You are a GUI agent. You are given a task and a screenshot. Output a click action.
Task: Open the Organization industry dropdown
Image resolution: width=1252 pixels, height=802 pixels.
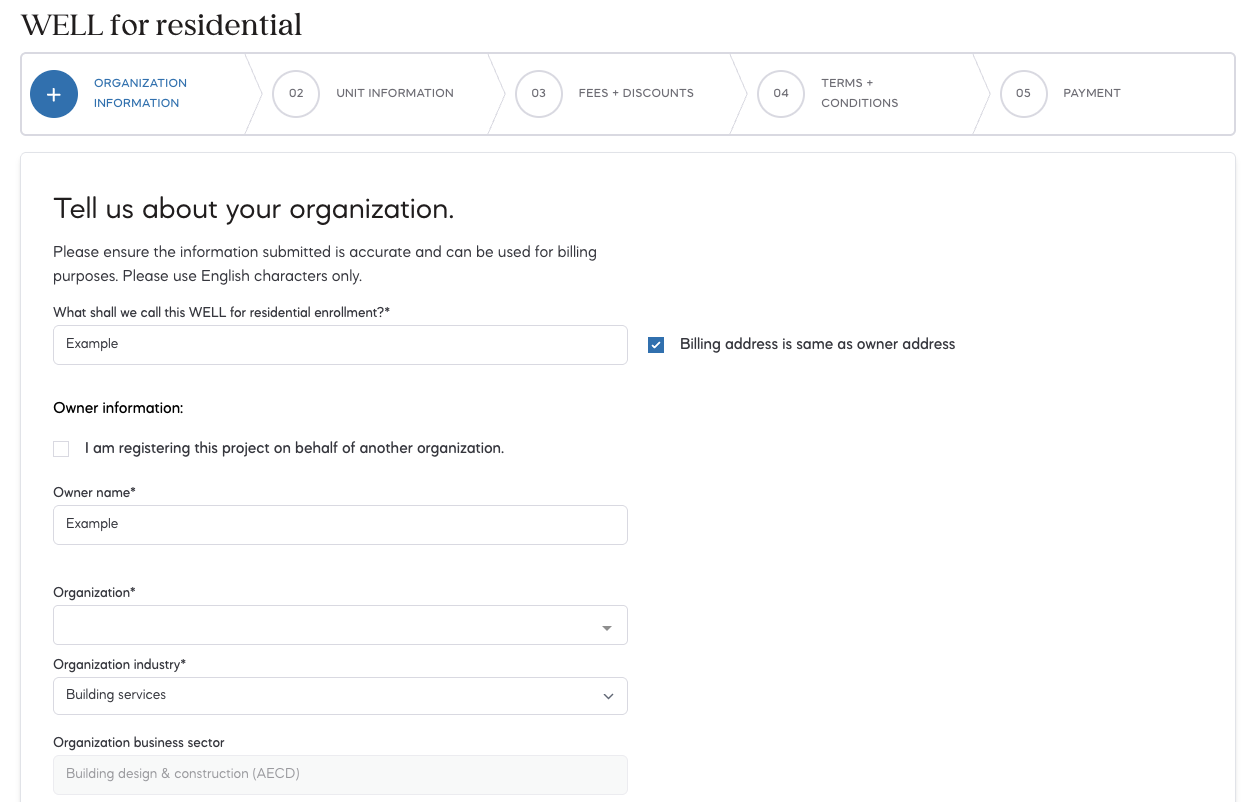340,696
